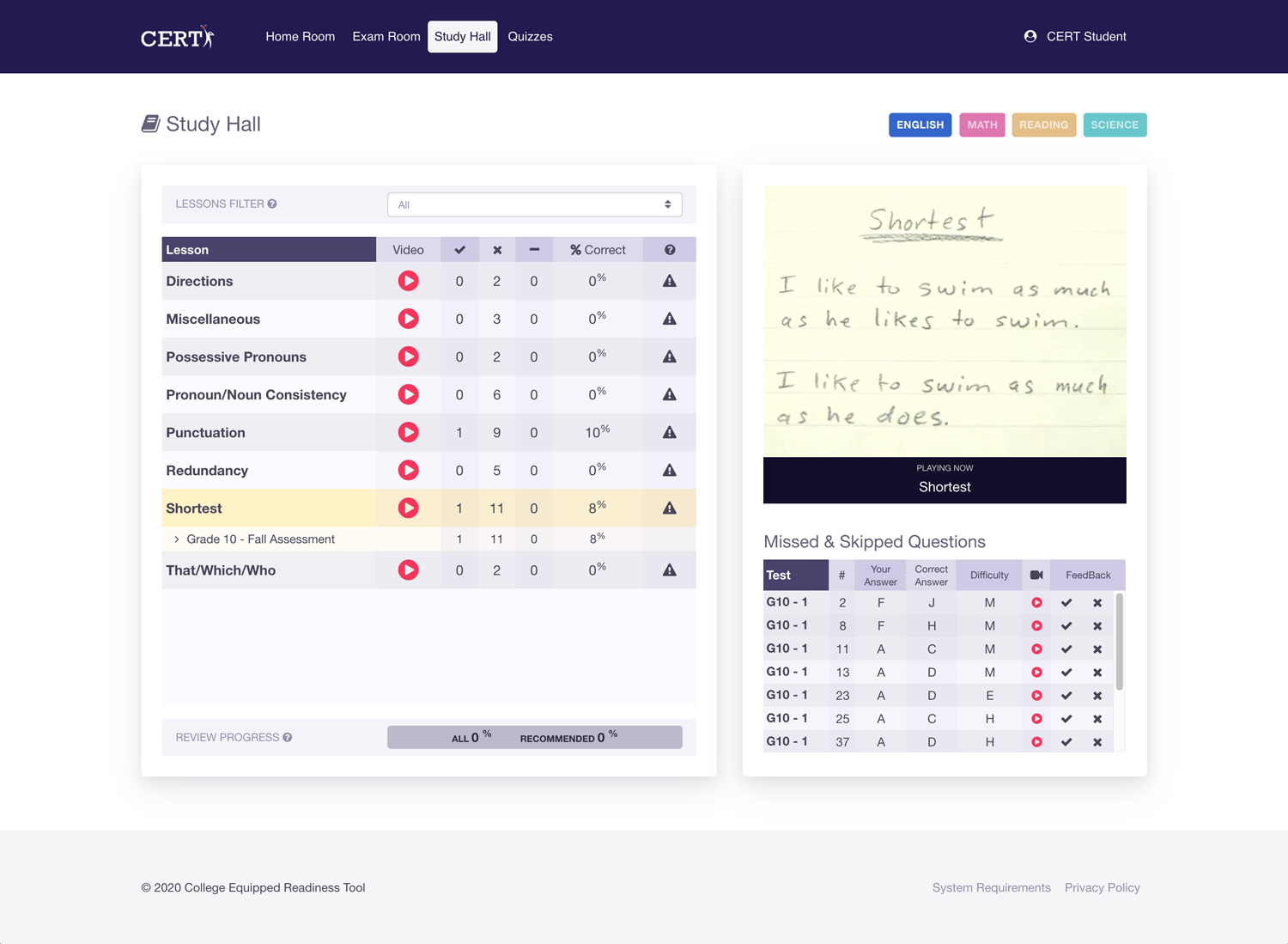Image resolution: width=1288 pixels, height=944 pixels.
Task: Play the Directions lesson video
Action: tap(408, 281)
